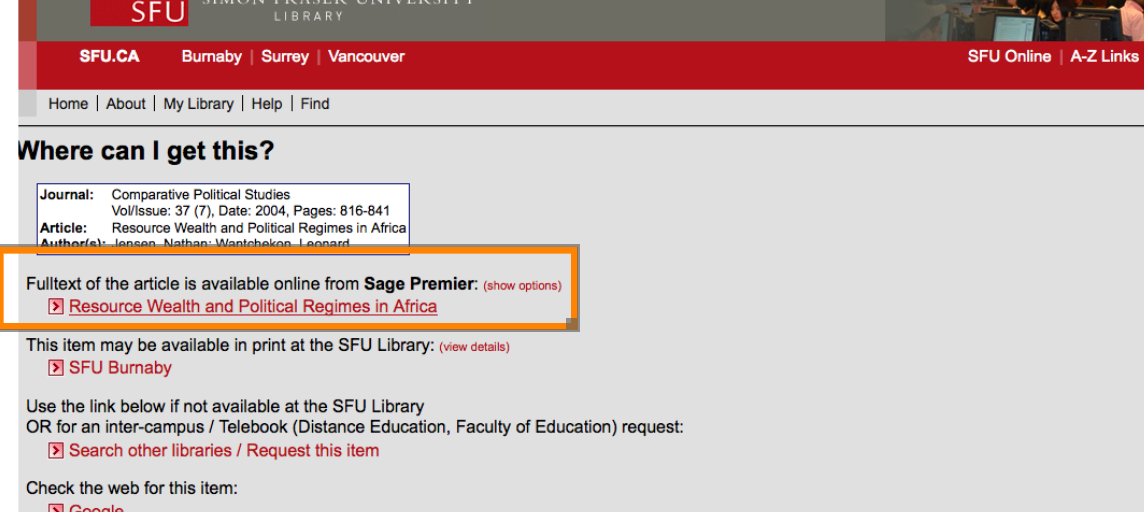Expand Sage Premier show options
Screen dimensions: 1144x512
click(x=522, y=286)
